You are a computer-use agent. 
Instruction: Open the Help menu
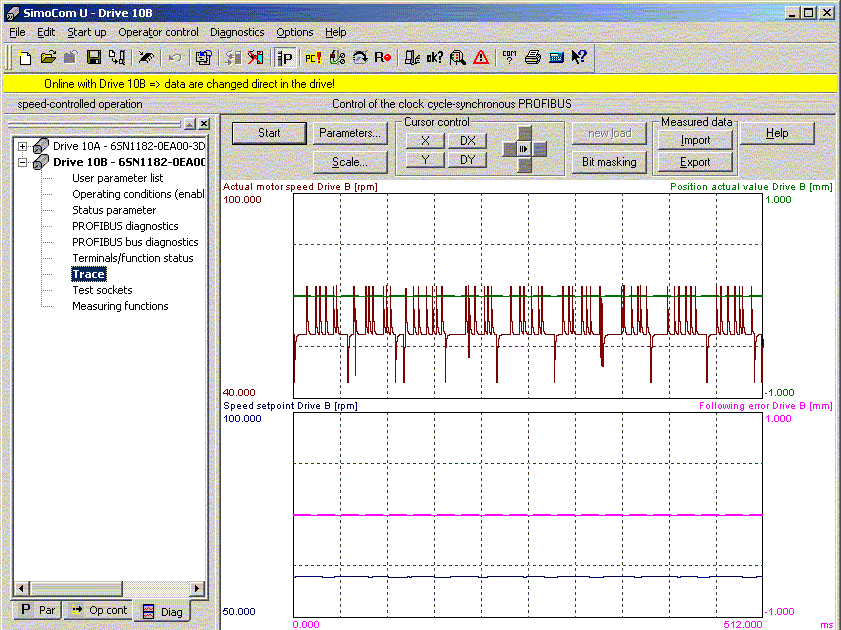click(x=336, y=32)
